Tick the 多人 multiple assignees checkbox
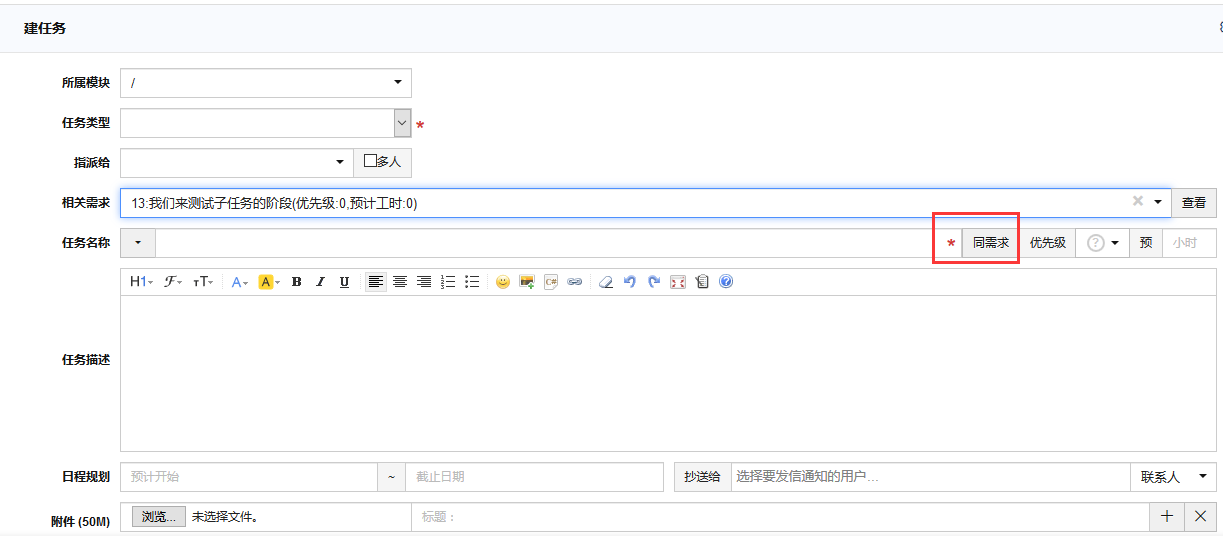 (x=370, y=160)
